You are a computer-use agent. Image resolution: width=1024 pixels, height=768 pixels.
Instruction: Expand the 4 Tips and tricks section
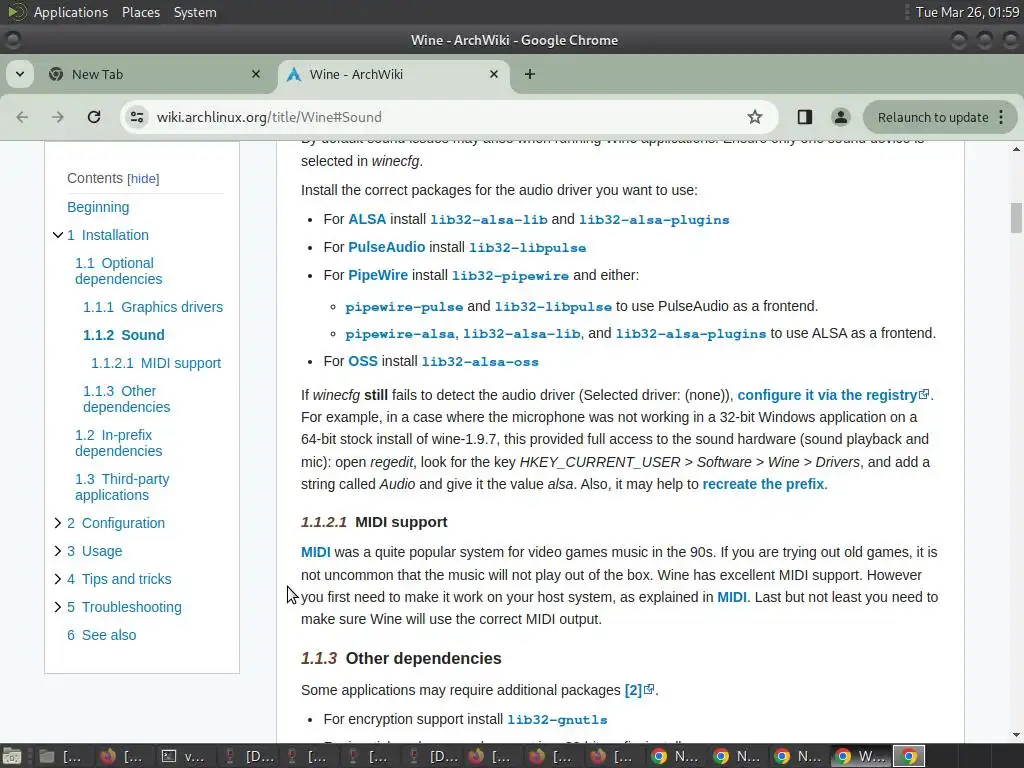point(57,579)
